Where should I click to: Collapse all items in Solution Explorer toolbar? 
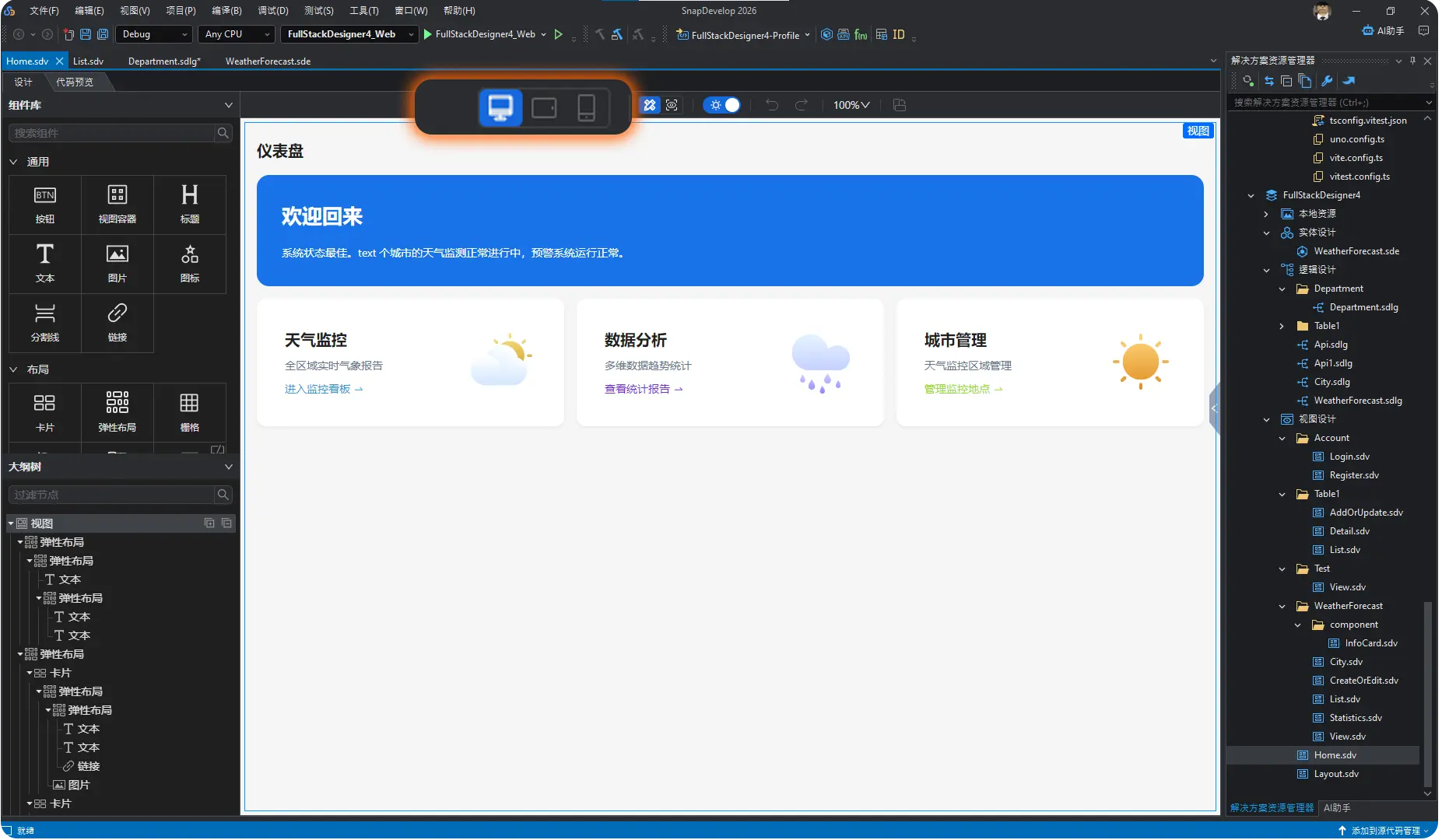(1286, 81)
